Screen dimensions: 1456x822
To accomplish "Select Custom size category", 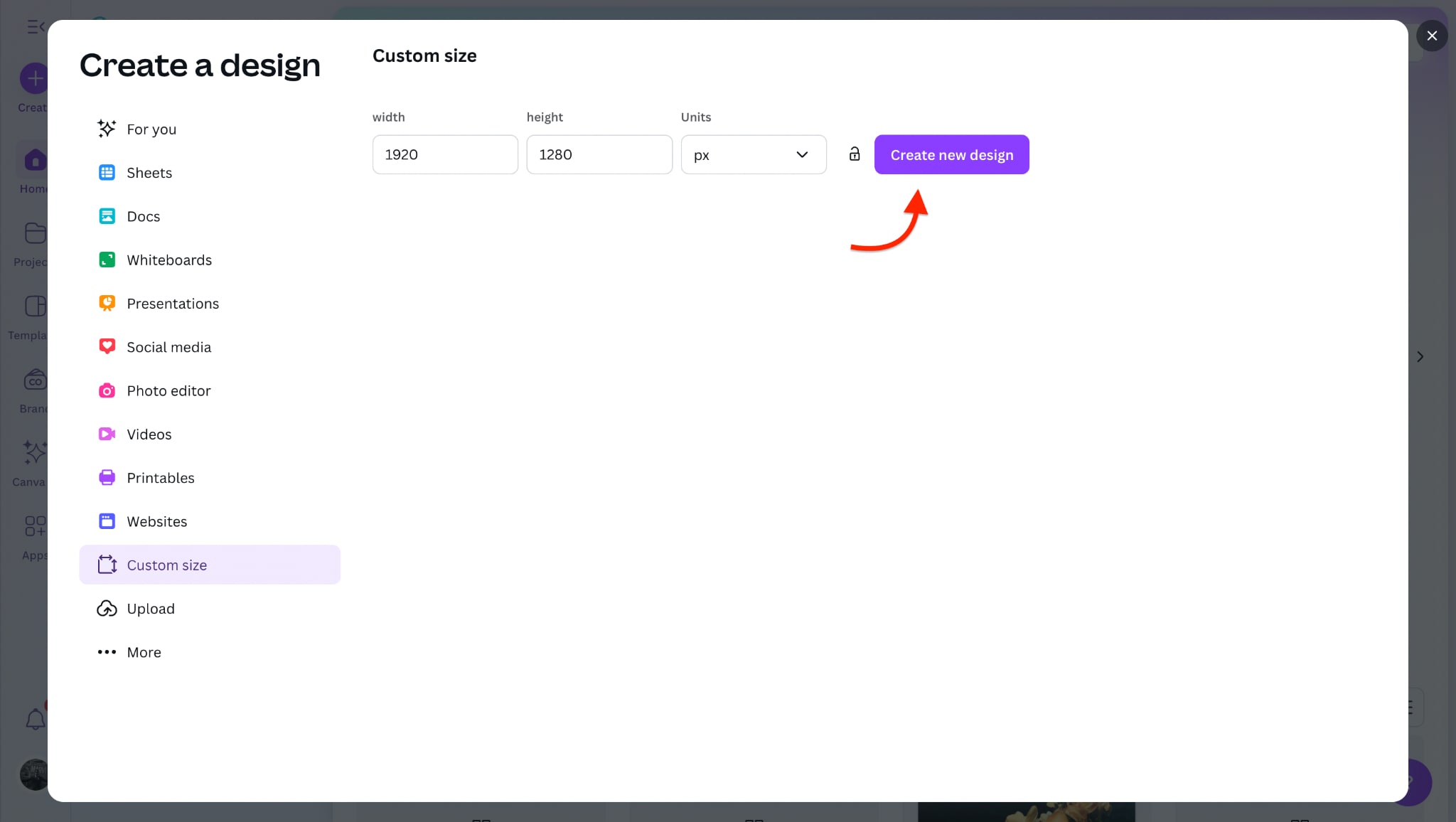I will (x=210, y=565).
